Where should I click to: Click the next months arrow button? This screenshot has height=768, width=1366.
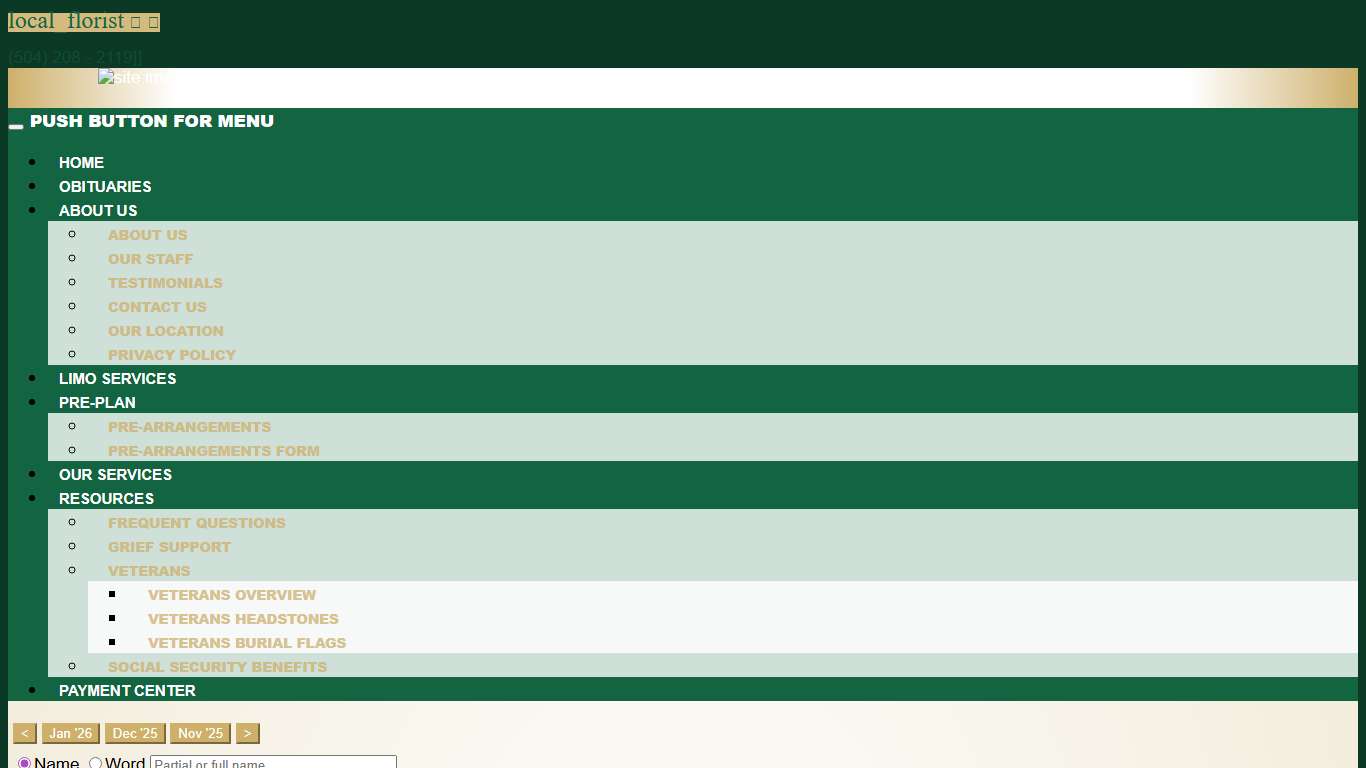(247, 734)
